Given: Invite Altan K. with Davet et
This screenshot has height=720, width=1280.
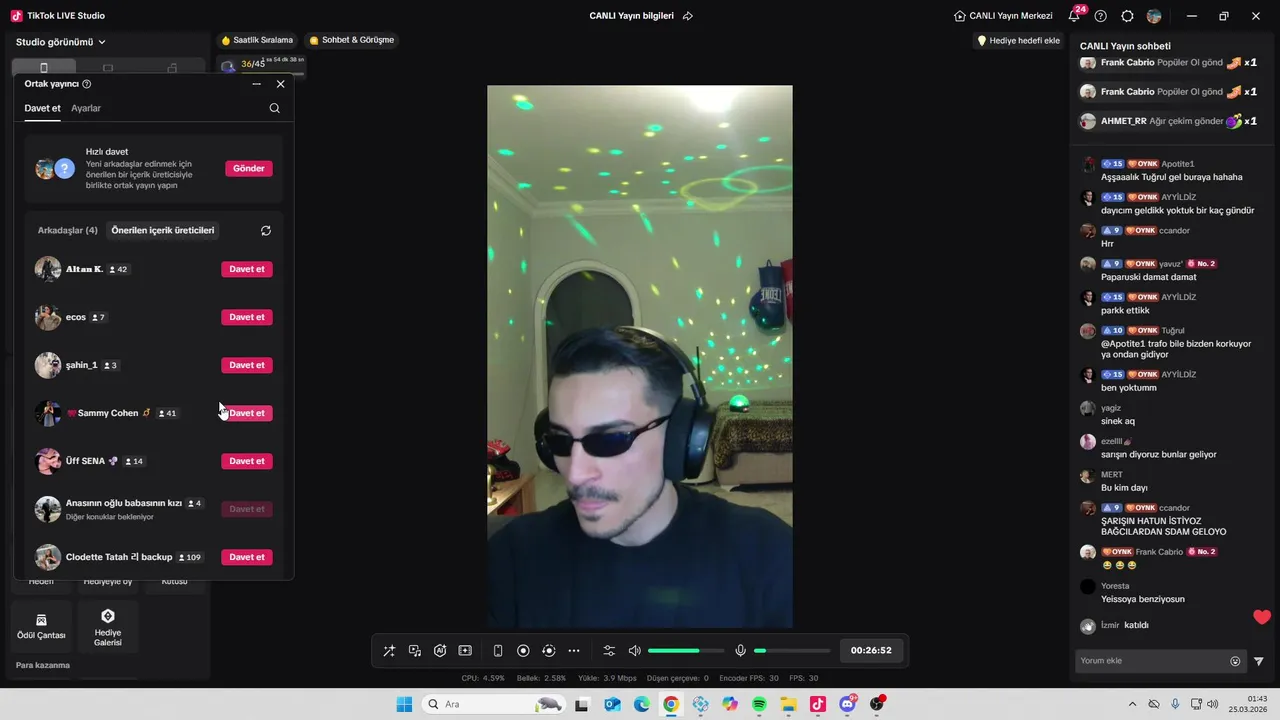Looking at the screenshot, I should point(247,269).
